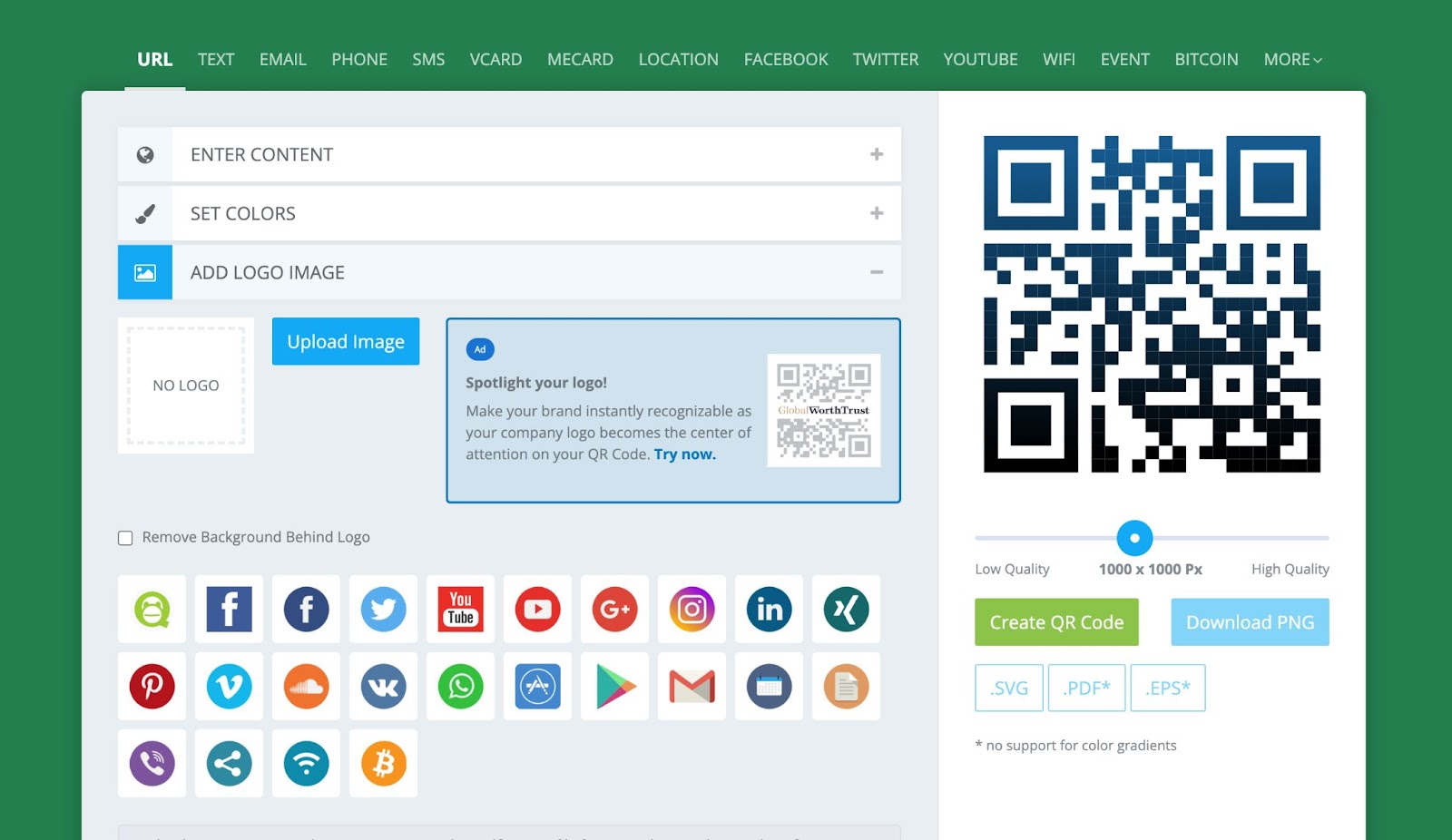Image resolution: width=1452 pixels, height=840 pixels.
Task: Choose the Bitcoin logo icon
Action: pos(383,764)
